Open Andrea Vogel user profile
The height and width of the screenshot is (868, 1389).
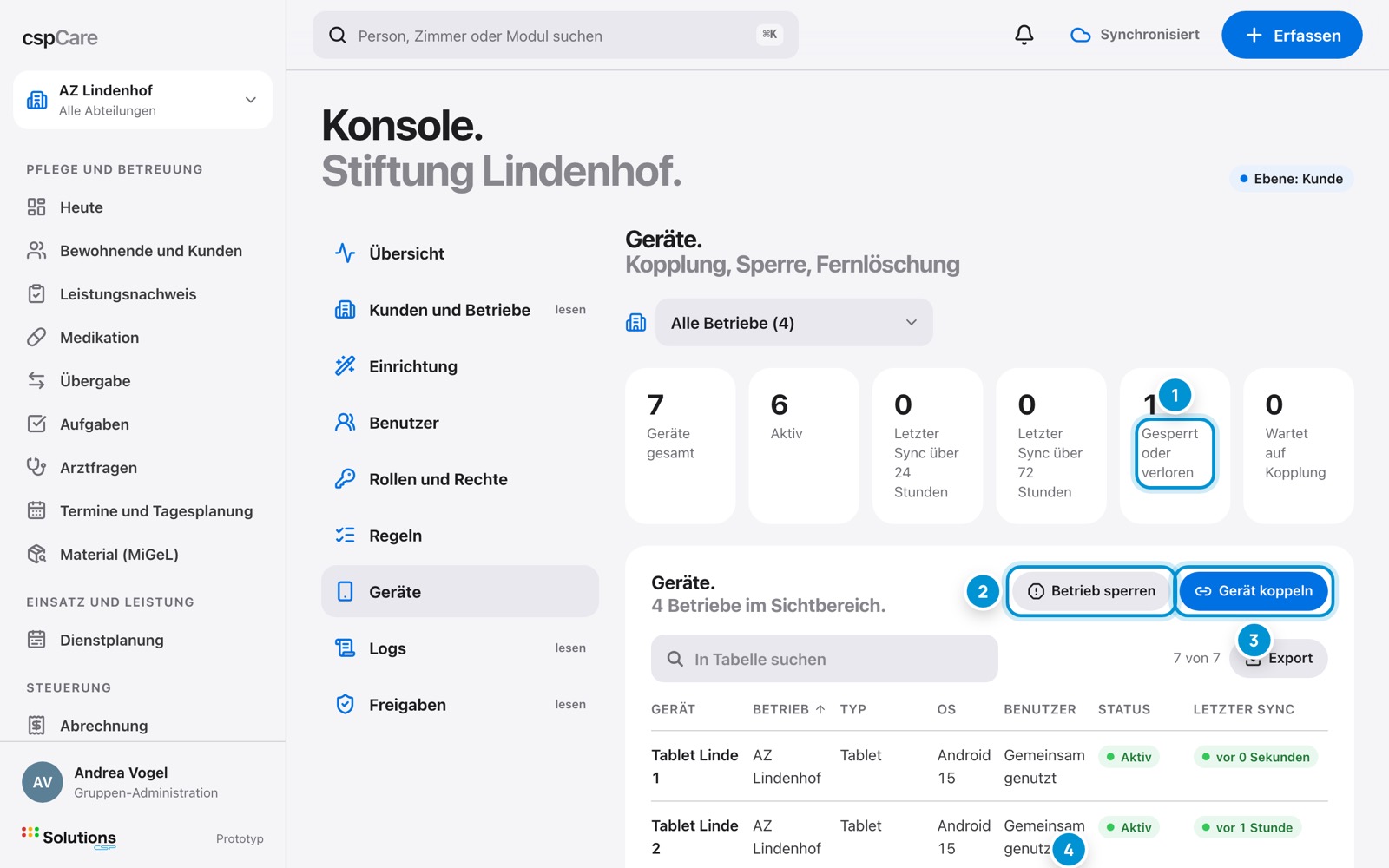pyautogui.click(x=143, y=782)
